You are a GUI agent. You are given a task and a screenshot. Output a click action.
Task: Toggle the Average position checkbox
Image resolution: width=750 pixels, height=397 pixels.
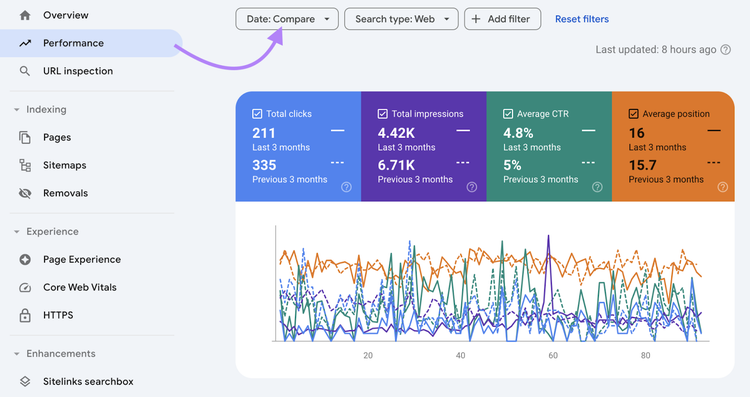tap(633, 114)
